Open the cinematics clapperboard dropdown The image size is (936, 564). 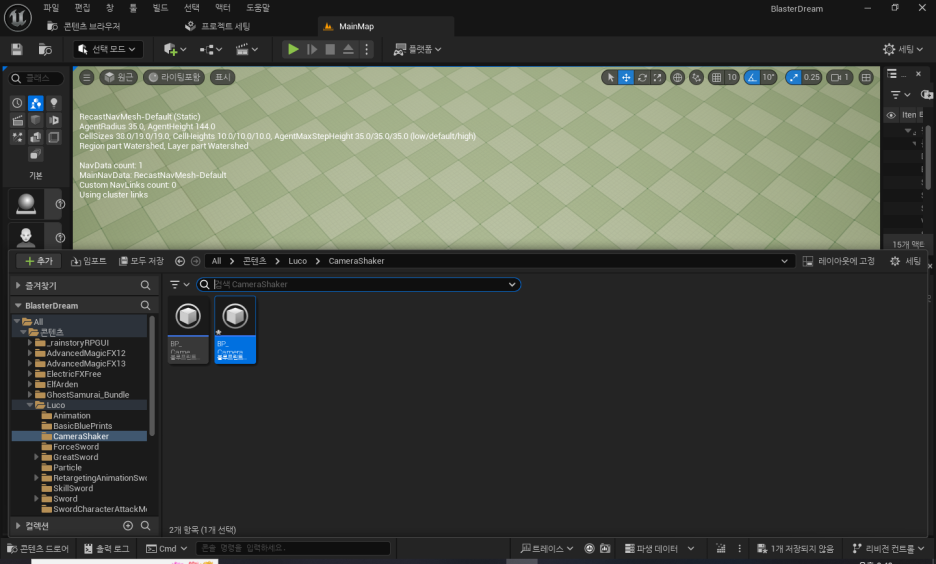247,49
